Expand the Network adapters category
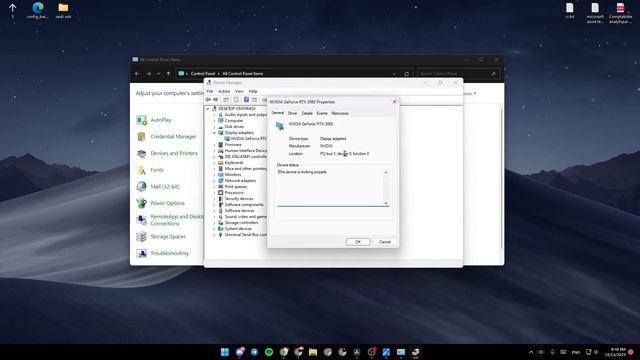The height and width of the screenshot is (360, 640). pyautogui.click(x=214, y=181)
